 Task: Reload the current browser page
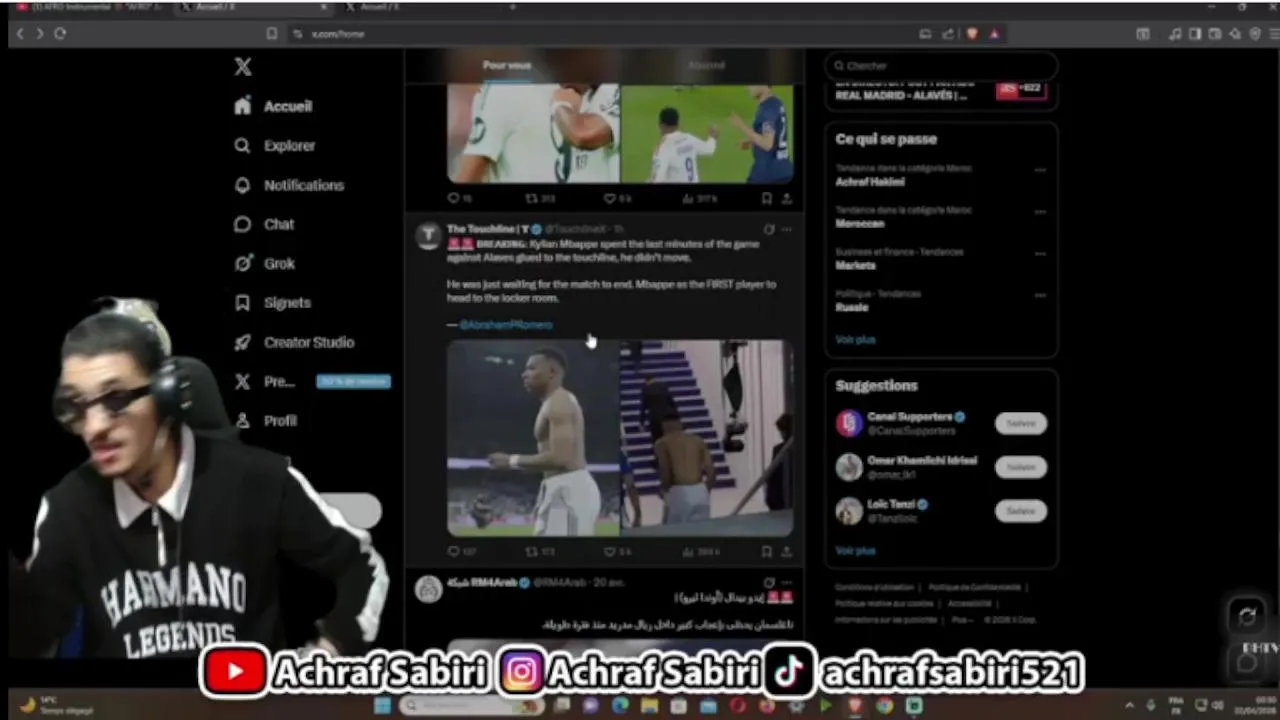click(60, 34)
